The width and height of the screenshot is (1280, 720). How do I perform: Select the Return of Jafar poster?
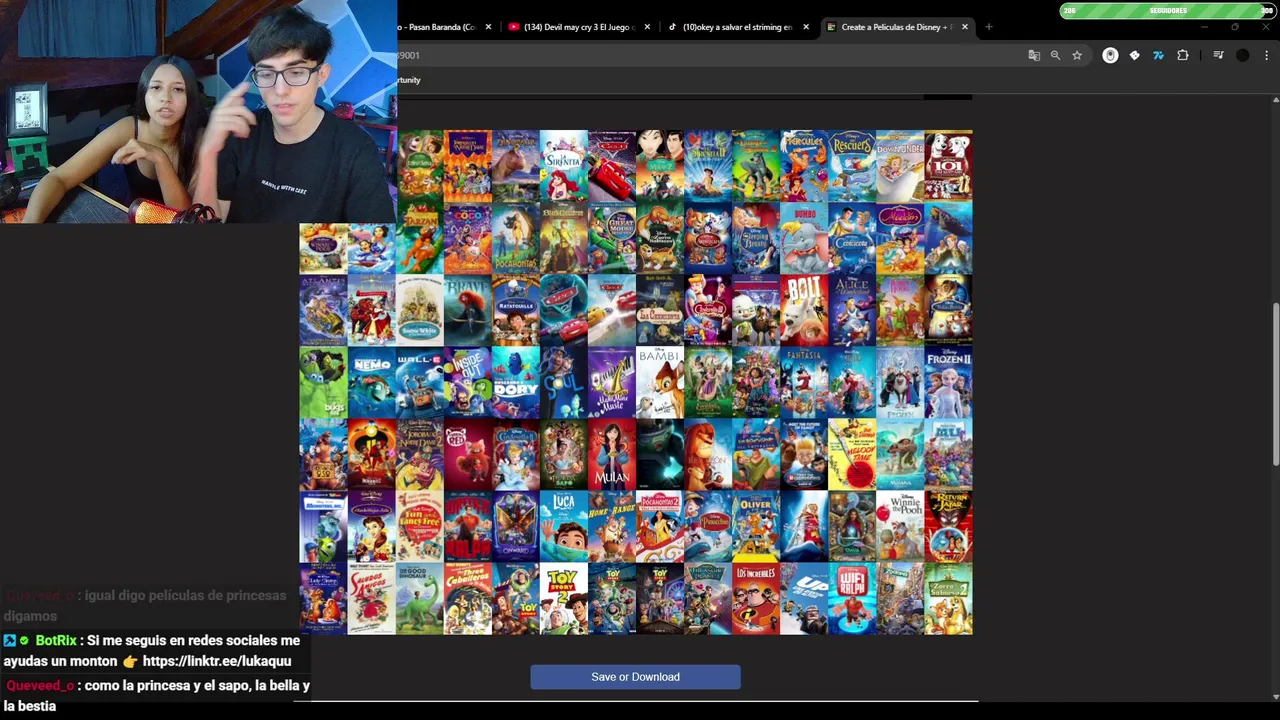coord(948,526)
